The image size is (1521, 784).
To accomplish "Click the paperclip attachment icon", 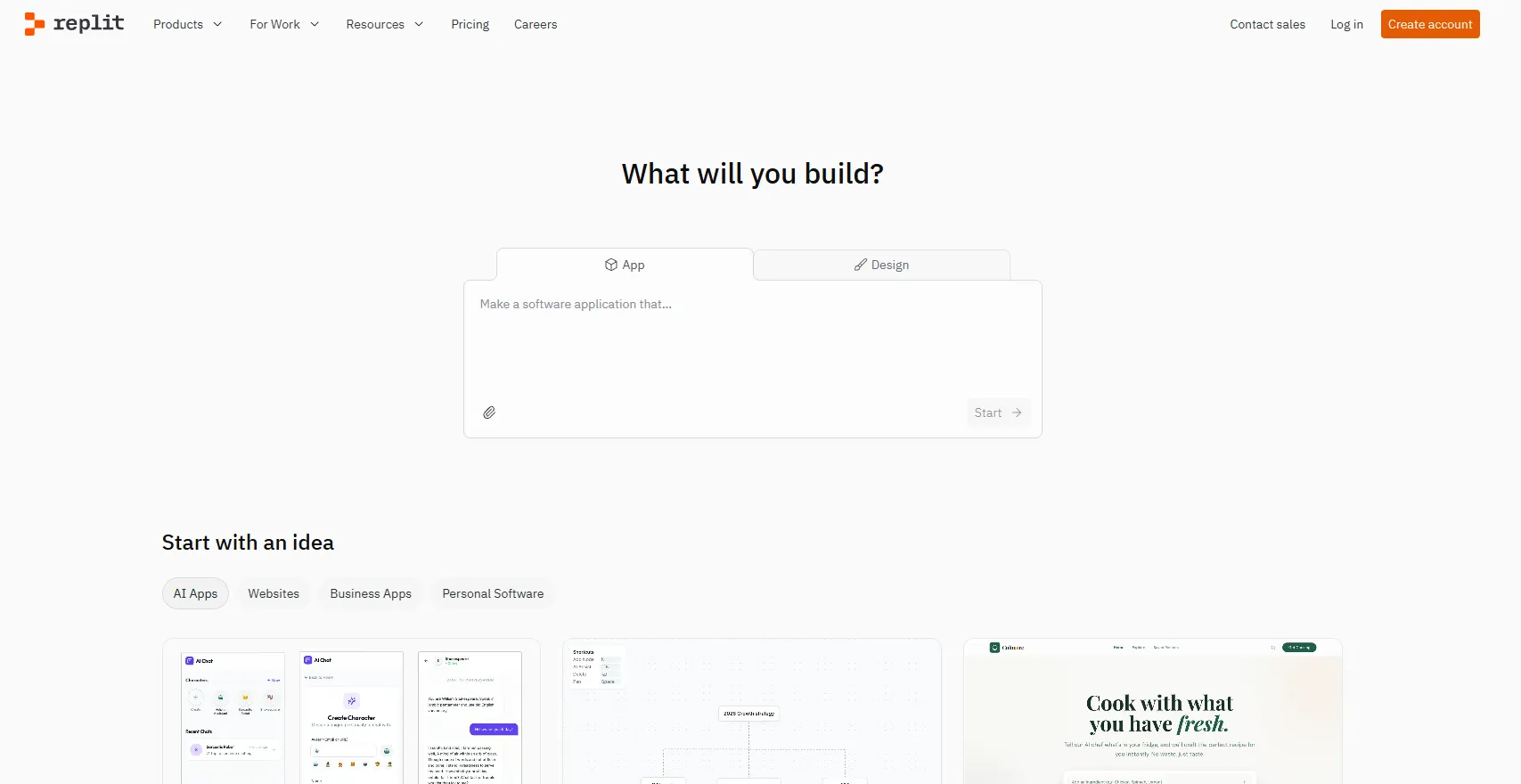I will (x=489, y=412).
